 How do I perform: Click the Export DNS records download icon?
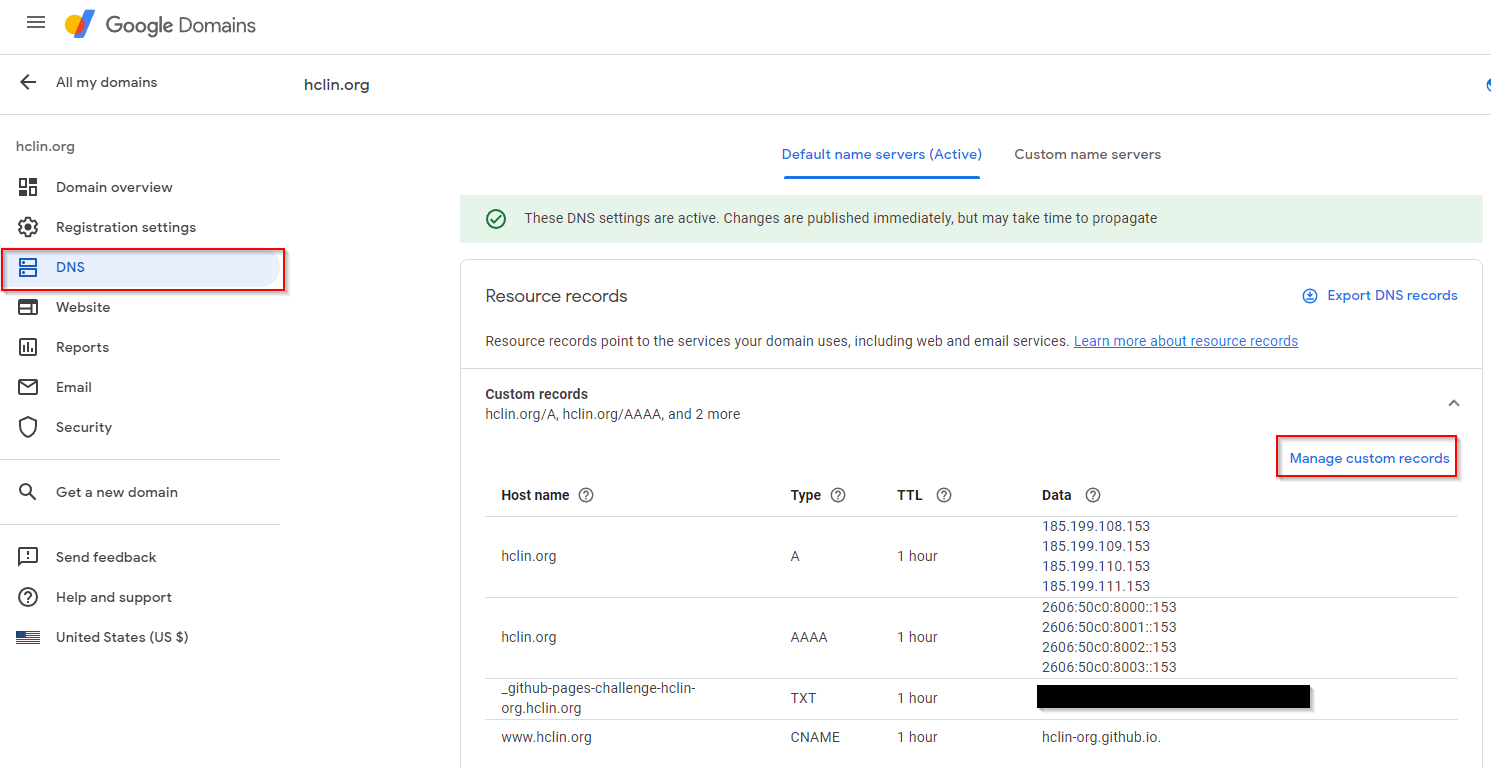[1310, 296]
